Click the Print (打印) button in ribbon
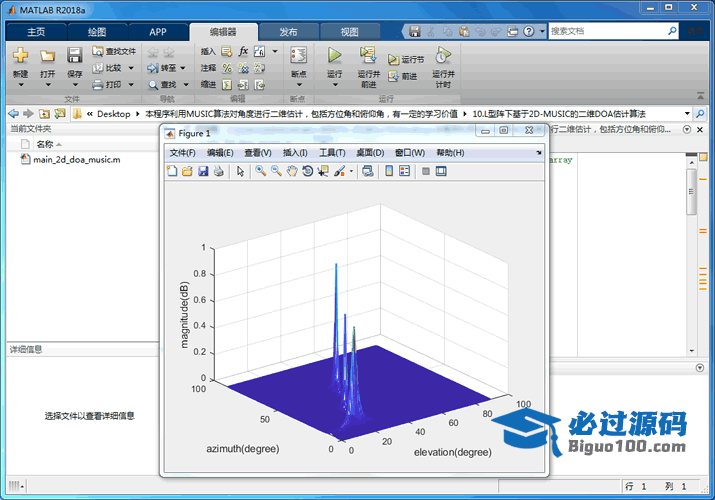Image resolution: width=715 pixels, height=500 pixels. tap(107, 84)
